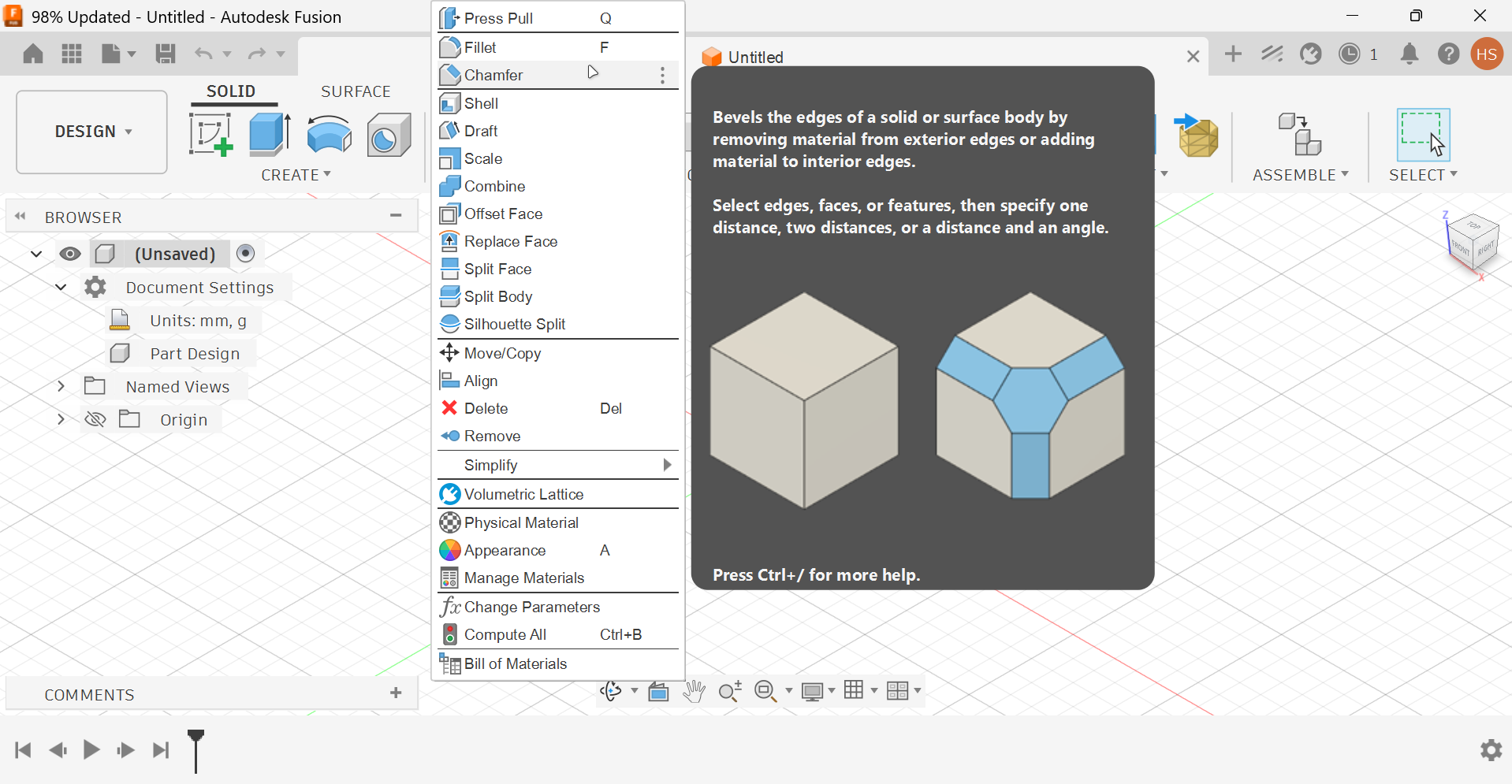Activate the Unsaved component radio button
The width and height of the screenshot is (1512, 784).
[x=246, y=253]
